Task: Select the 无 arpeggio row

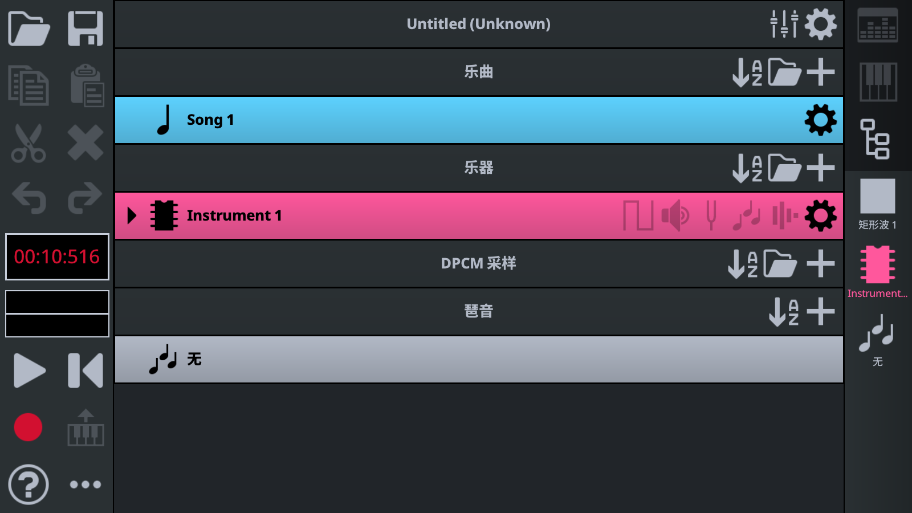Action: point(400,359)
